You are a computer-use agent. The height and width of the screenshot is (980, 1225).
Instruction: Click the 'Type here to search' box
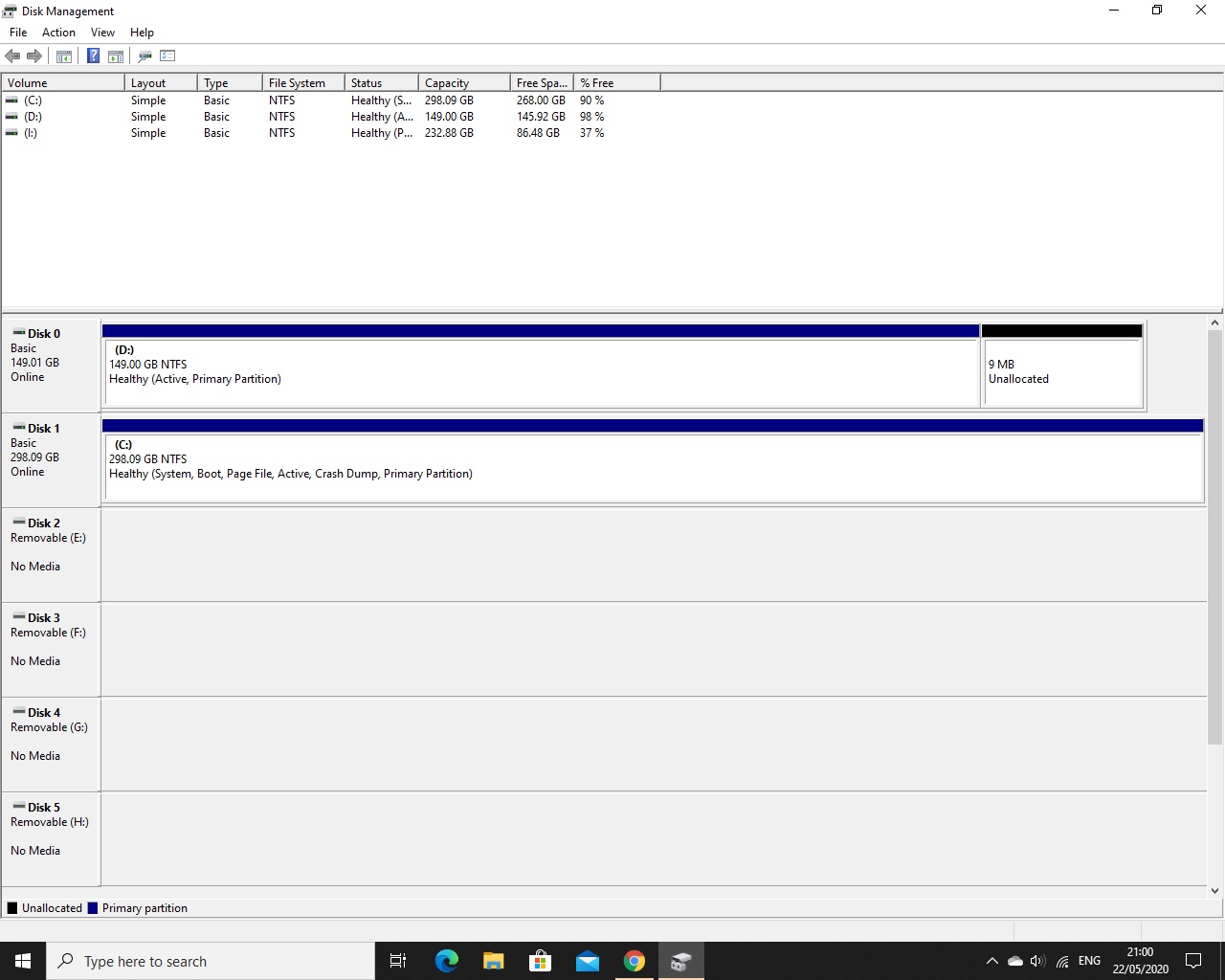point(211,961)
